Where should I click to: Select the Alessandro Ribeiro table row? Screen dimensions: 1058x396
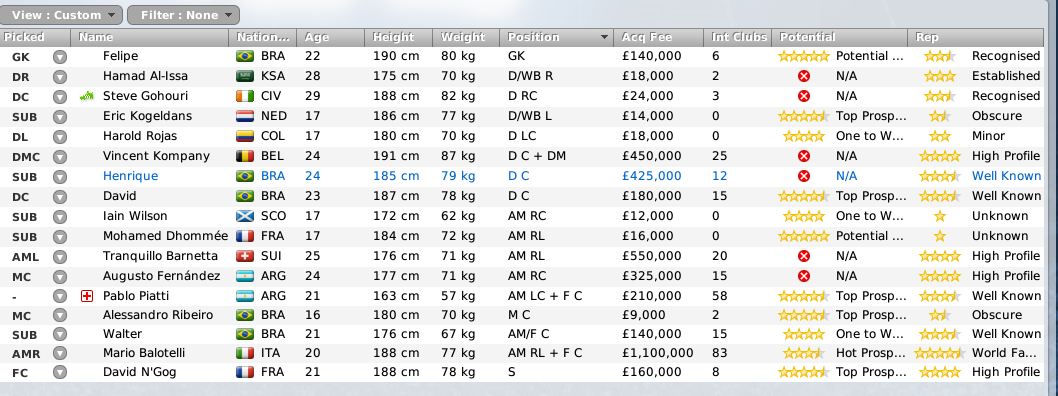[522, 315]
